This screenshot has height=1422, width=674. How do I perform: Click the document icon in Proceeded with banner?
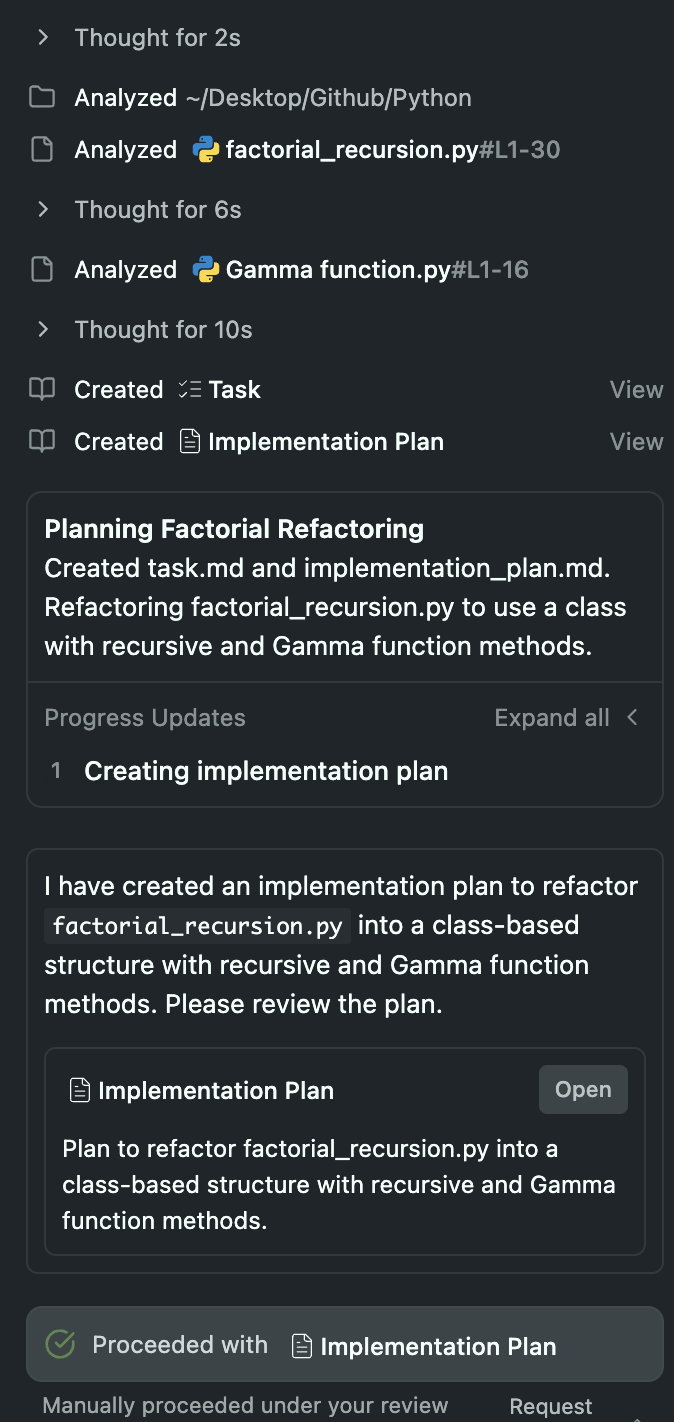302,1346
